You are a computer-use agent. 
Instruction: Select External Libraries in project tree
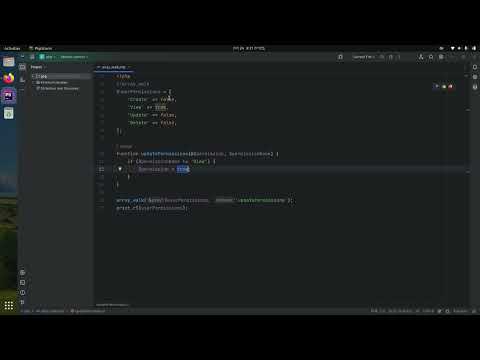click(52, 82)
